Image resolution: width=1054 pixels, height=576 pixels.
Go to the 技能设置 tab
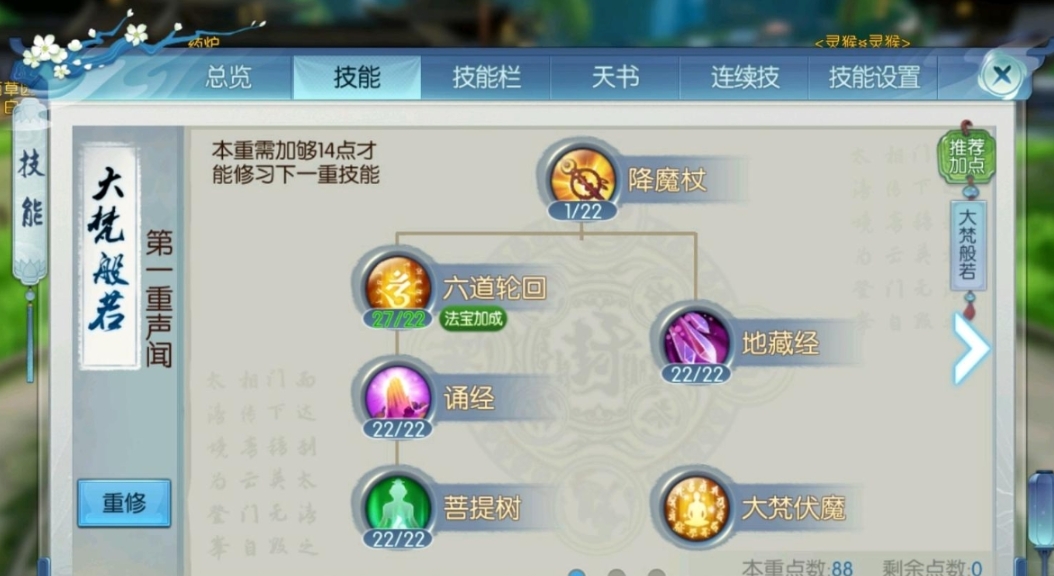(874, 77)
